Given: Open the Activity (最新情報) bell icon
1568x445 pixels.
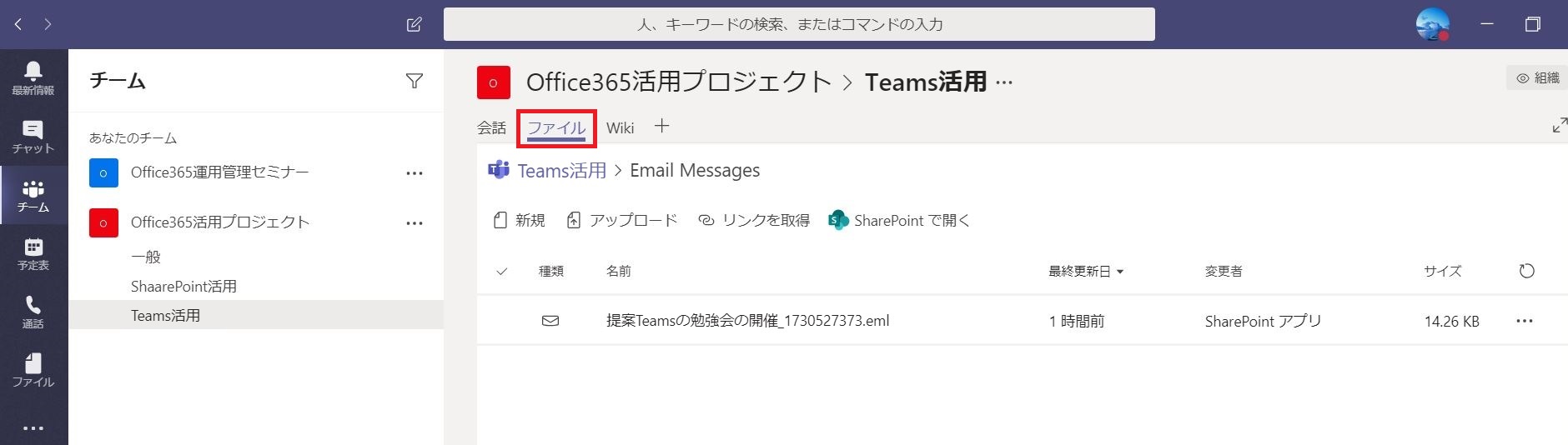Looking at the screenshot, I should (x=33, y=77).
